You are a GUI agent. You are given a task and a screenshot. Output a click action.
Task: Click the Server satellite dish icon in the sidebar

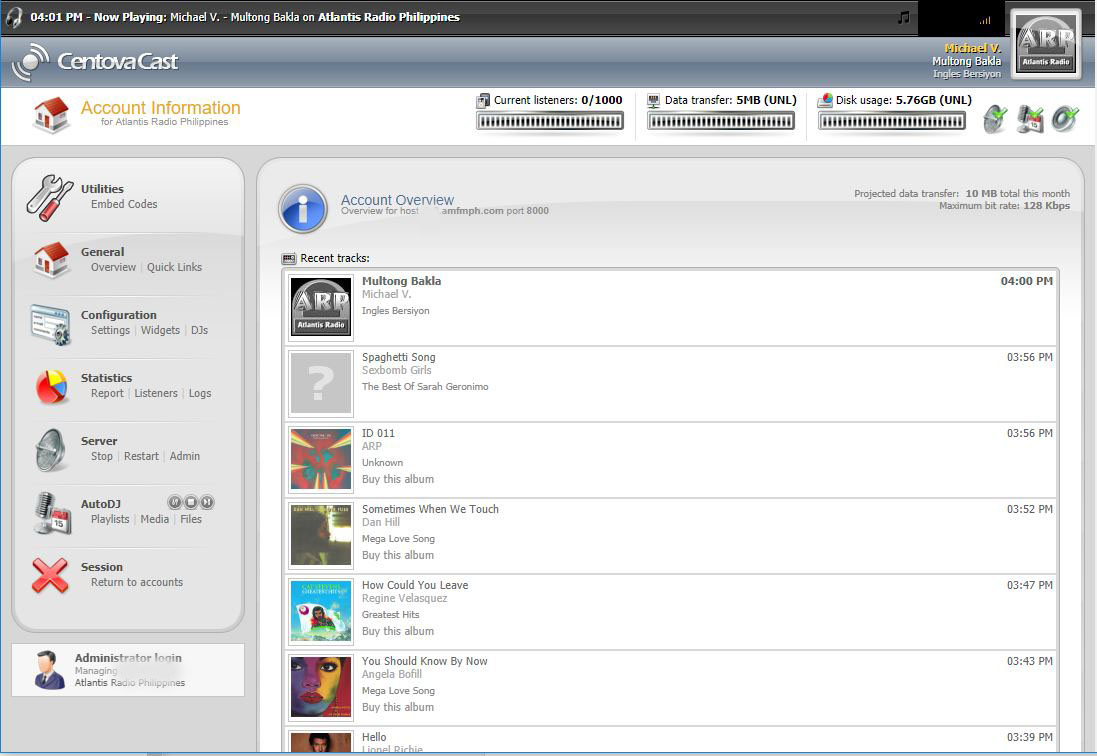click(x=50, y=450)
